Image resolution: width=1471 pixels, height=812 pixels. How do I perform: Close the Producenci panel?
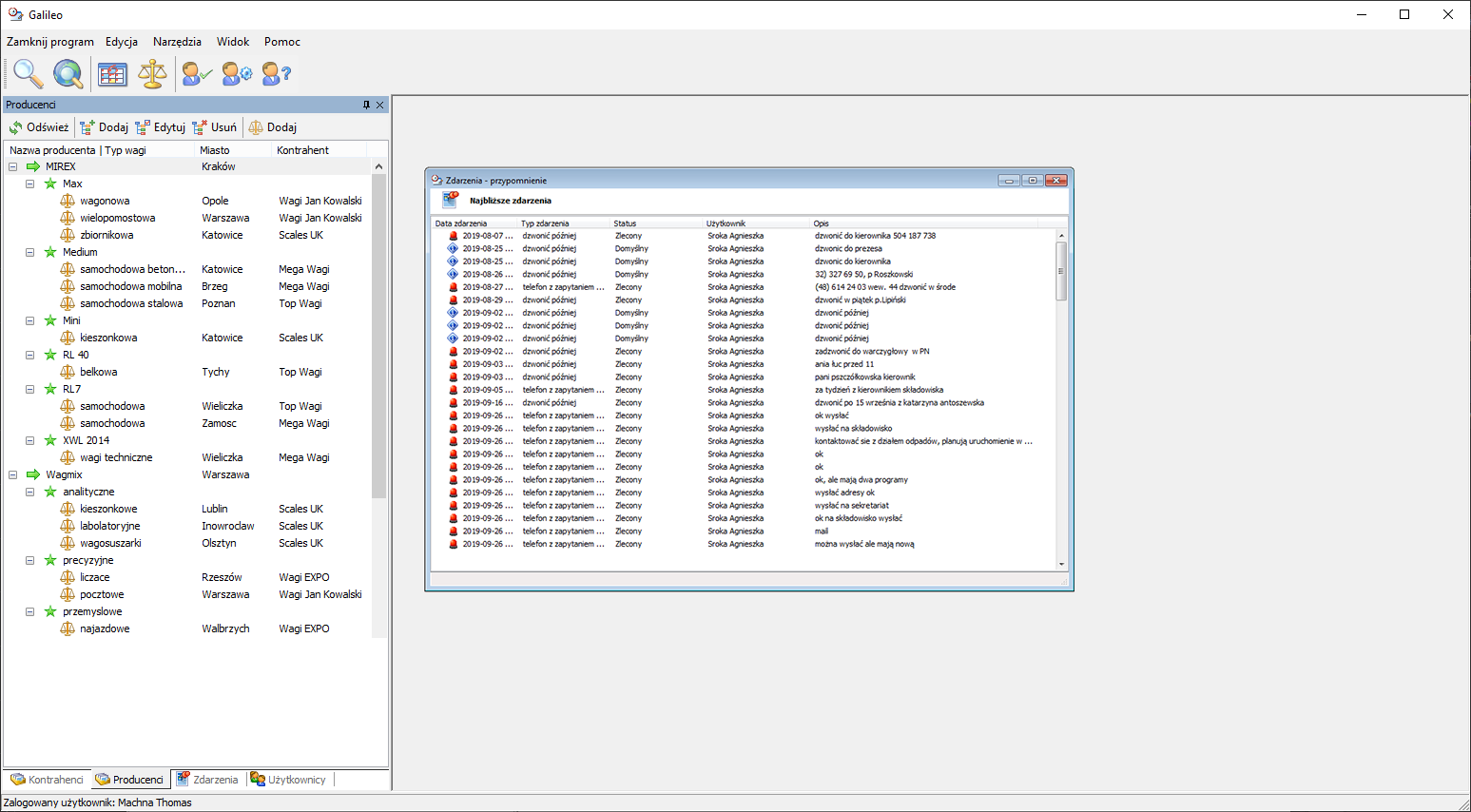tap(380, 105)
